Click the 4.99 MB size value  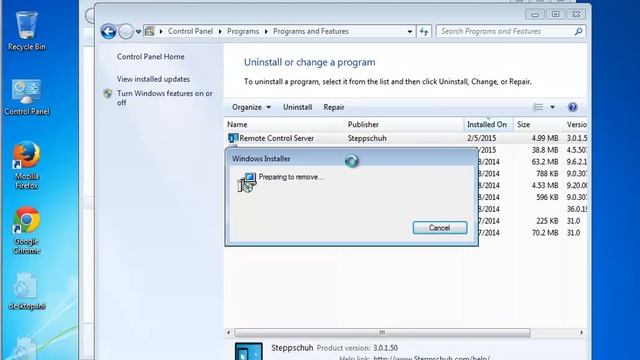pyautogui.click(x=545, y=138)
